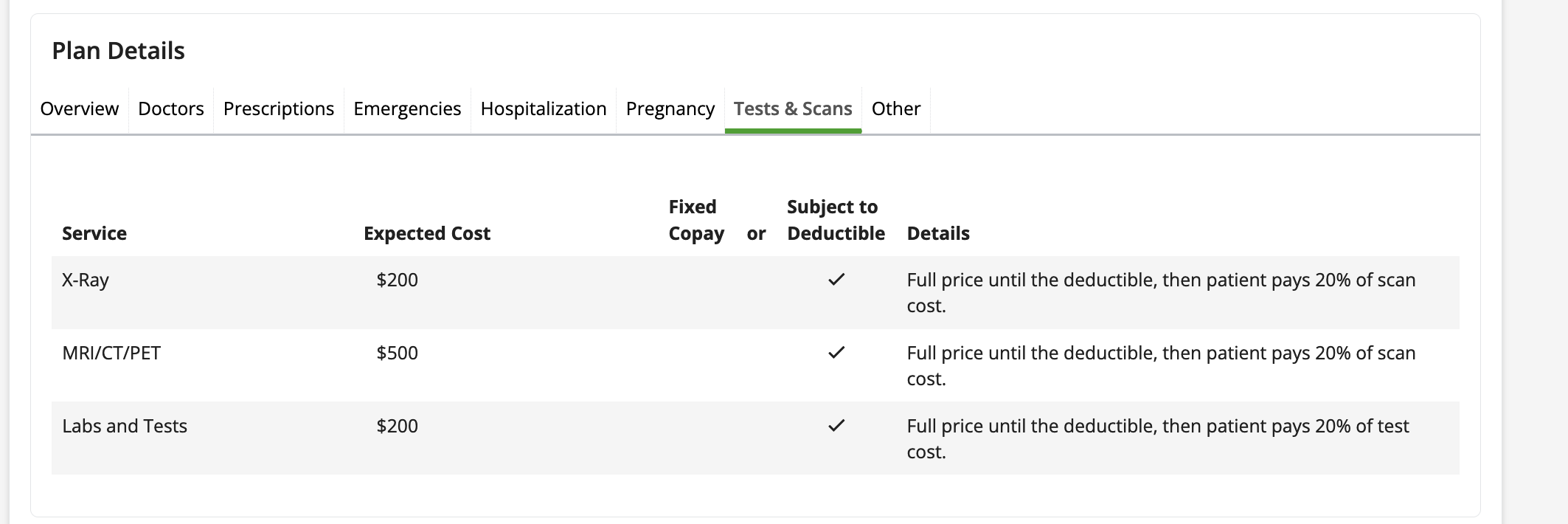
Task: Click the Tests & Scans tab
Action: click(792, 109)
